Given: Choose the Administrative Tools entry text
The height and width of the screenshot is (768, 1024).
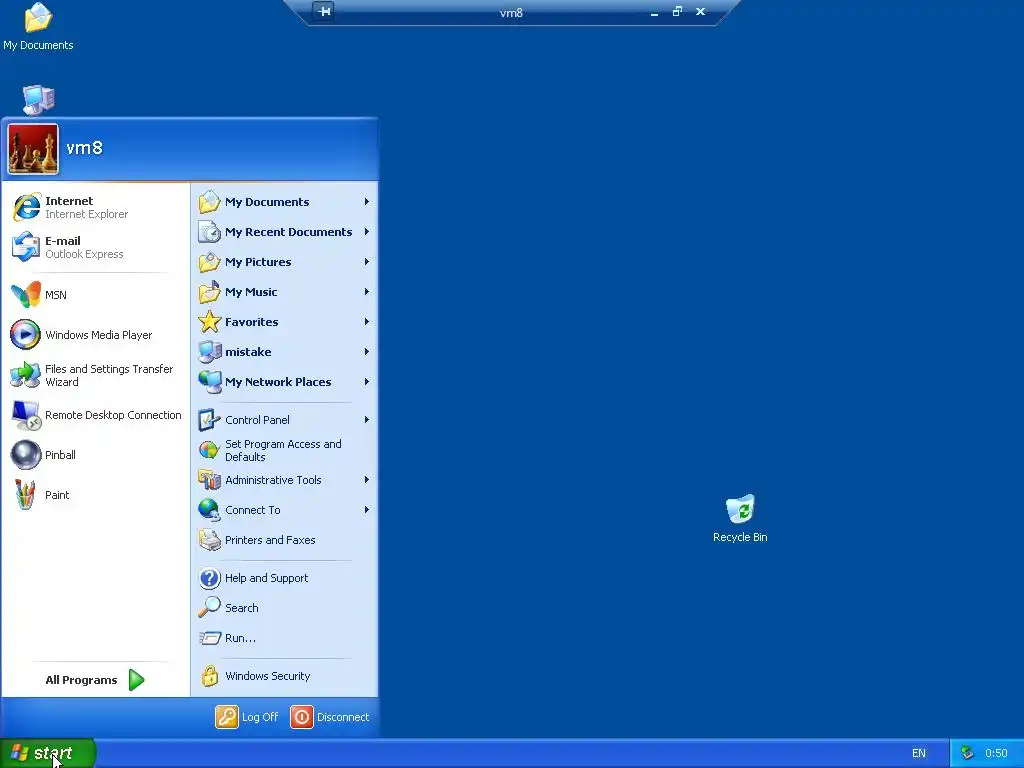Looking at the screenshot, I should (273, 480).
